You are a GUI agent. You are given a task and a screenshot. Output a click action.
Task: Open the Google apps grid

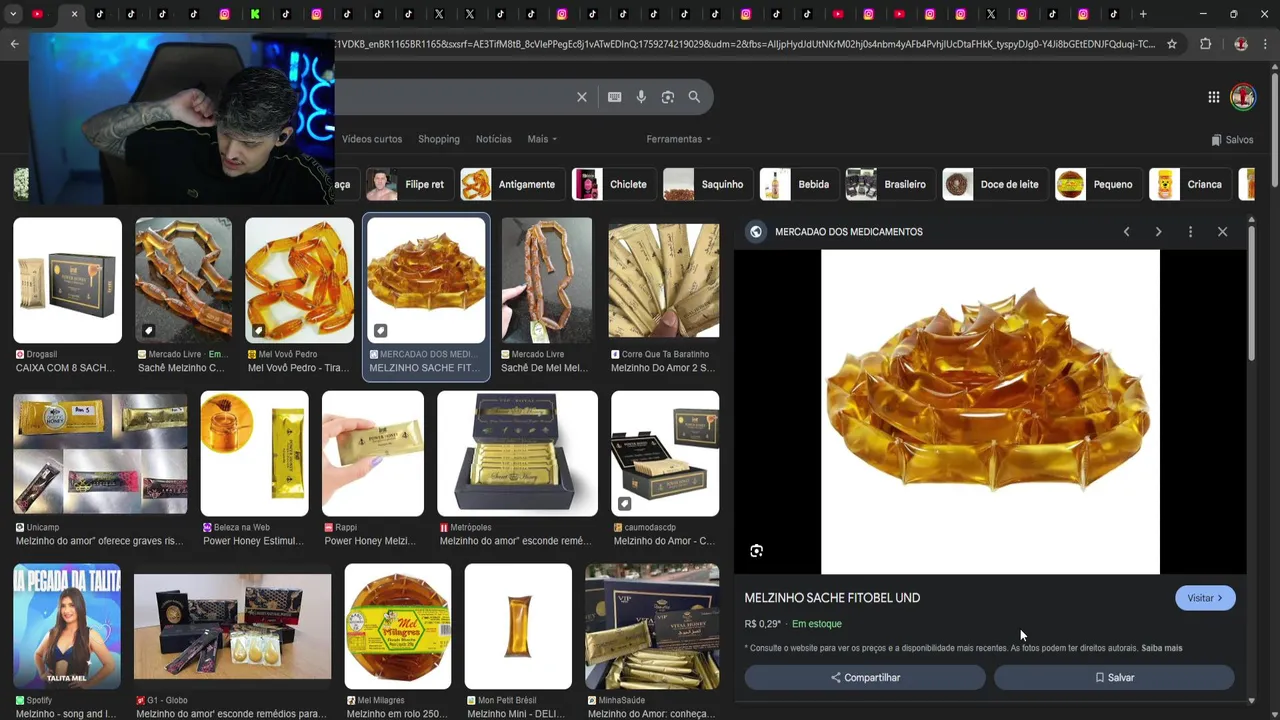tap(1213, 97)
